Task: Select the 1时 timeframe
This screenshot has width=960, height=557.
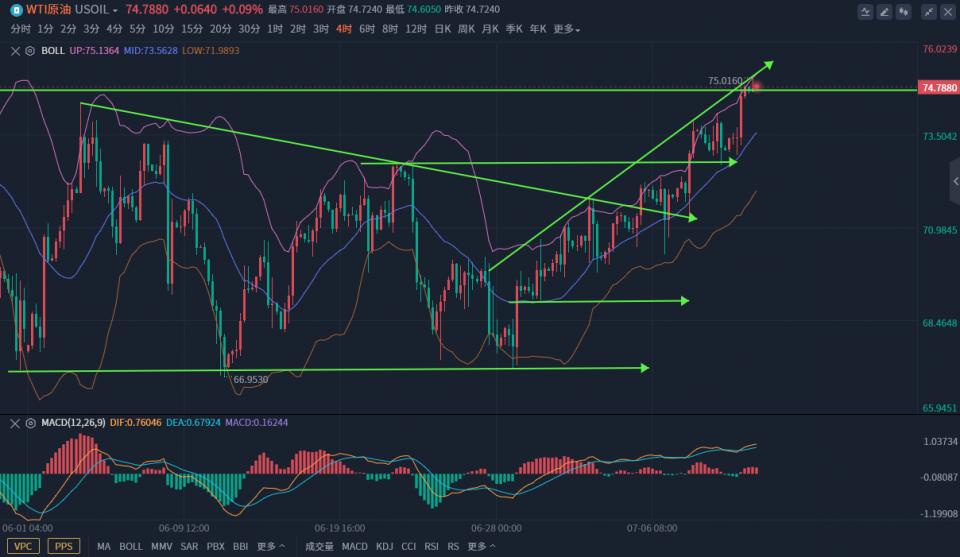Action: [x=275, y=29]
